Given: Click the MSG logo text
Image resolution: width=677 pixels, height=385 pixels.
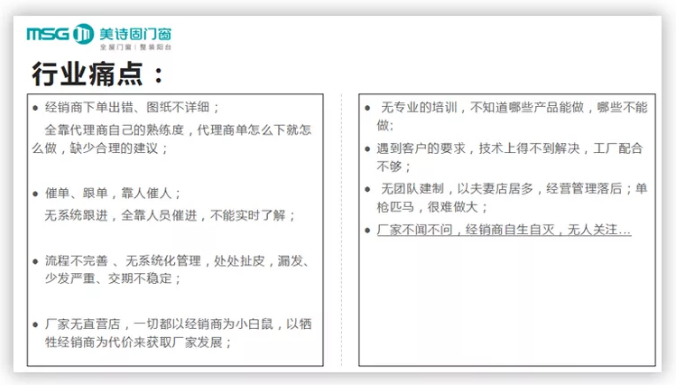Looking at the screenshot, I should coord(48,34).
